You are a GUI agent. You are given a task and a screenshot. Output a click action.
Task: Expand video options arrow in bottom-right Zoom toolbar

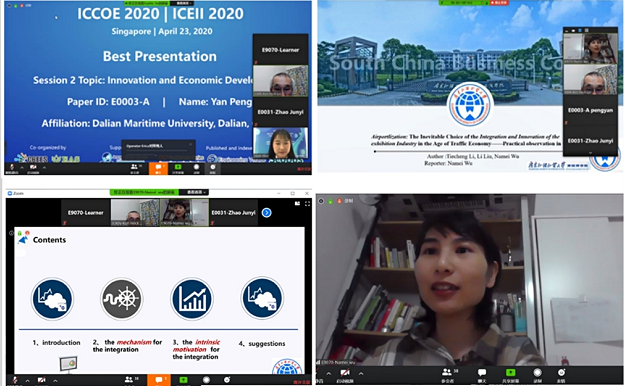pyautogui.click(x=361, y=374)
